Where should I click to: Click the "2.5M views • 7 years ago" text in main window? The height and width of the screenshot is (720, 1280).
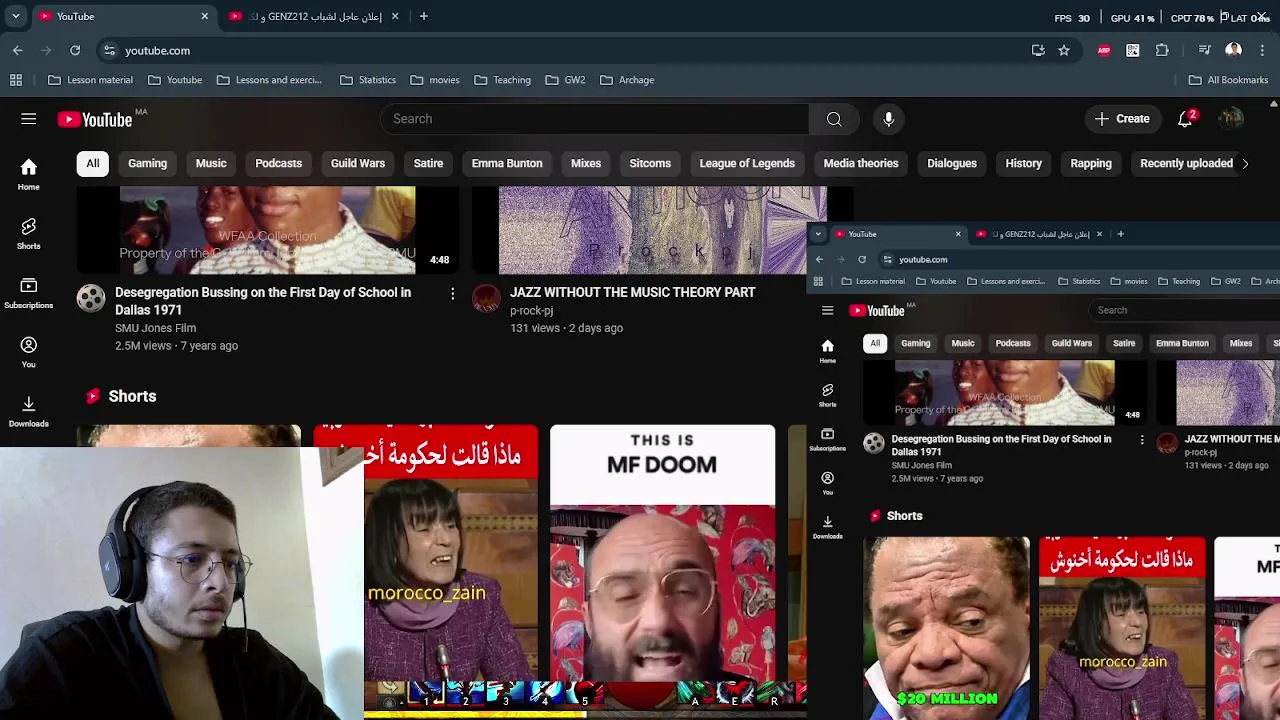(176, 346)
